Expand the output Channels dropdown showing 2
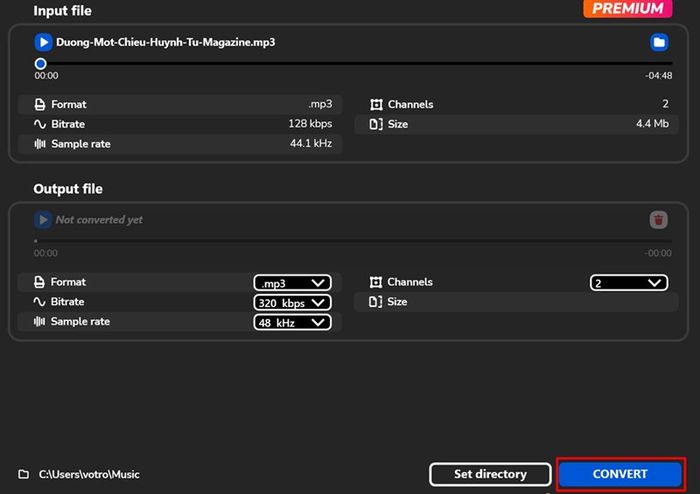This screenshot has width=700, height=494. click(x=629, y=283)
